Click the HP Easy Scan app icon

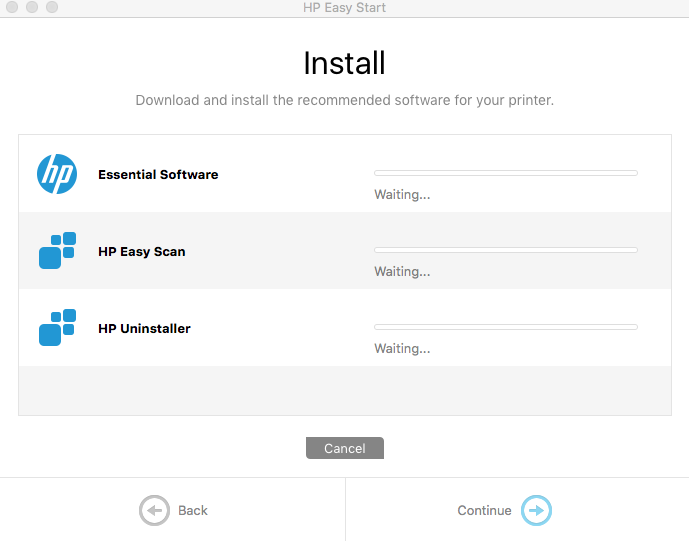57,251
